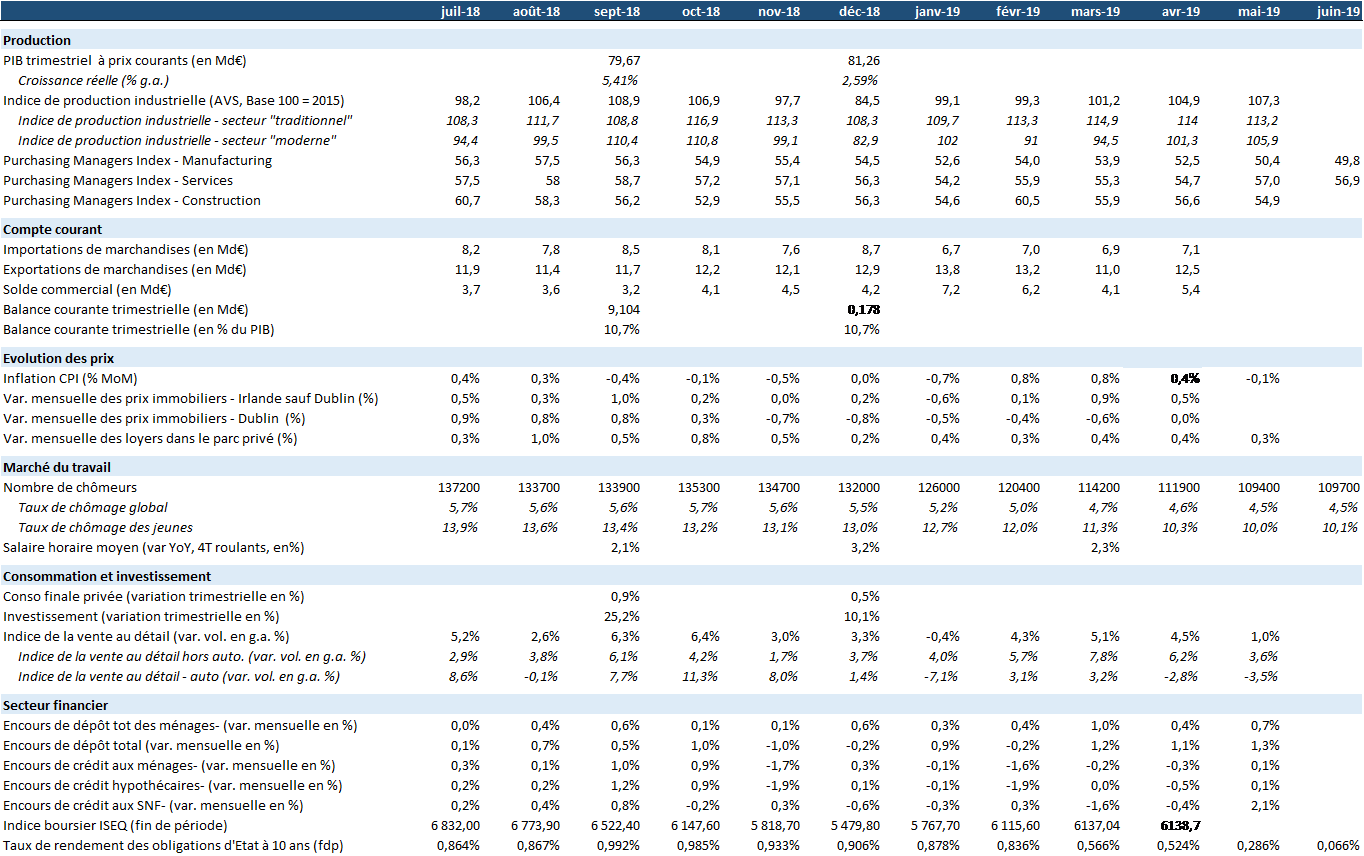Click Balance courante trimestrielle (en % du PIB) label

tap(139, 329)
